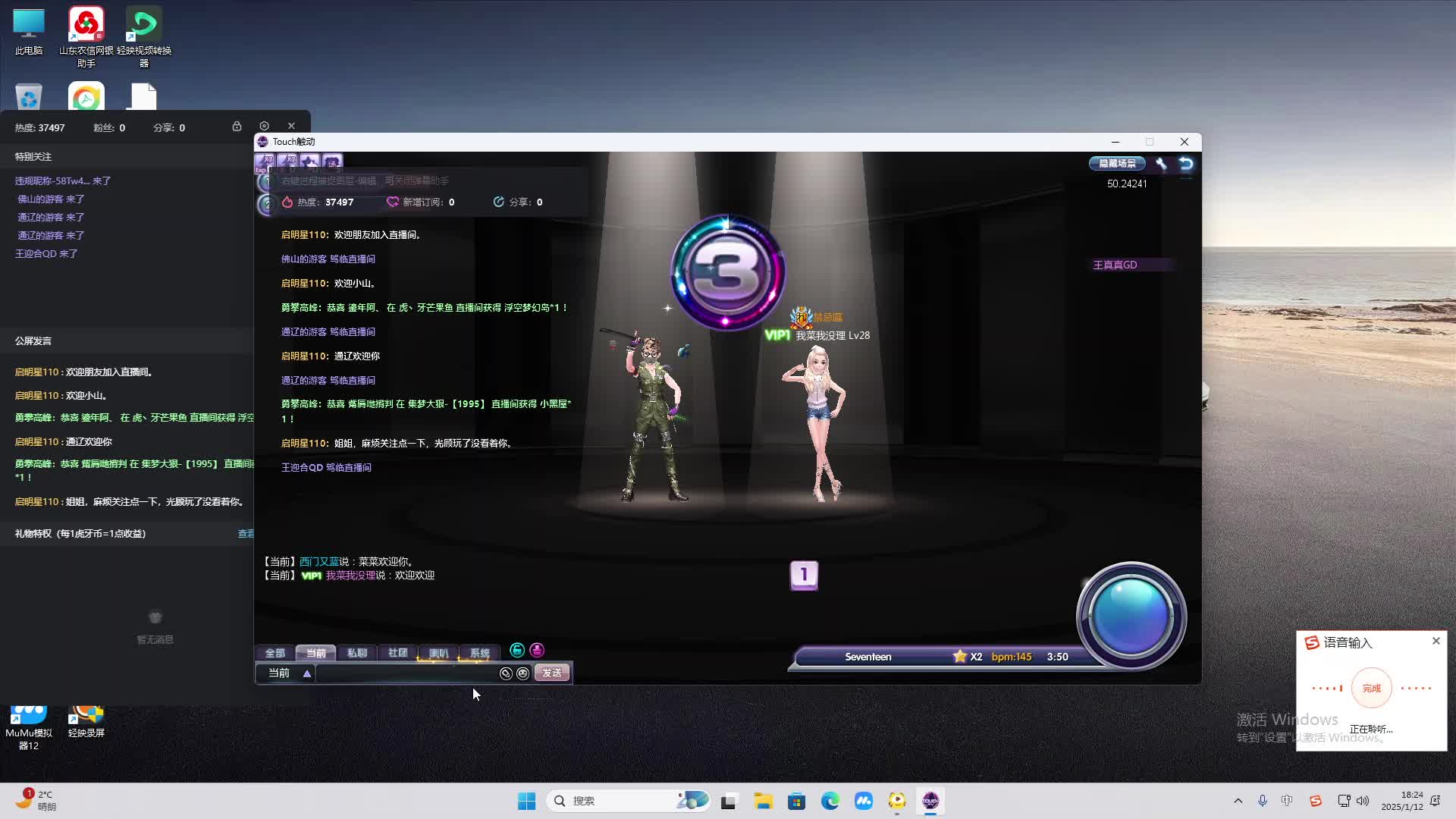Select the 系统 chat tab
Image resolution: width=1456 pixels, height=819 pixels.
[x=479, y=653]
